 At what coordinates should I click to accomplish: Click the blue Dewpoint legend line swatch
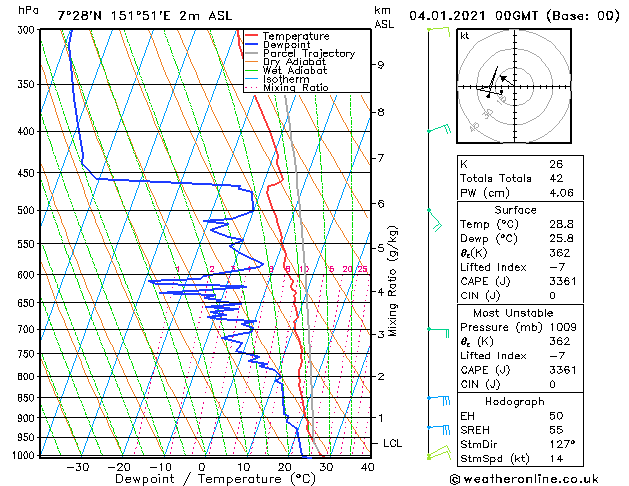pyautogui.click(x=252, y=44)
